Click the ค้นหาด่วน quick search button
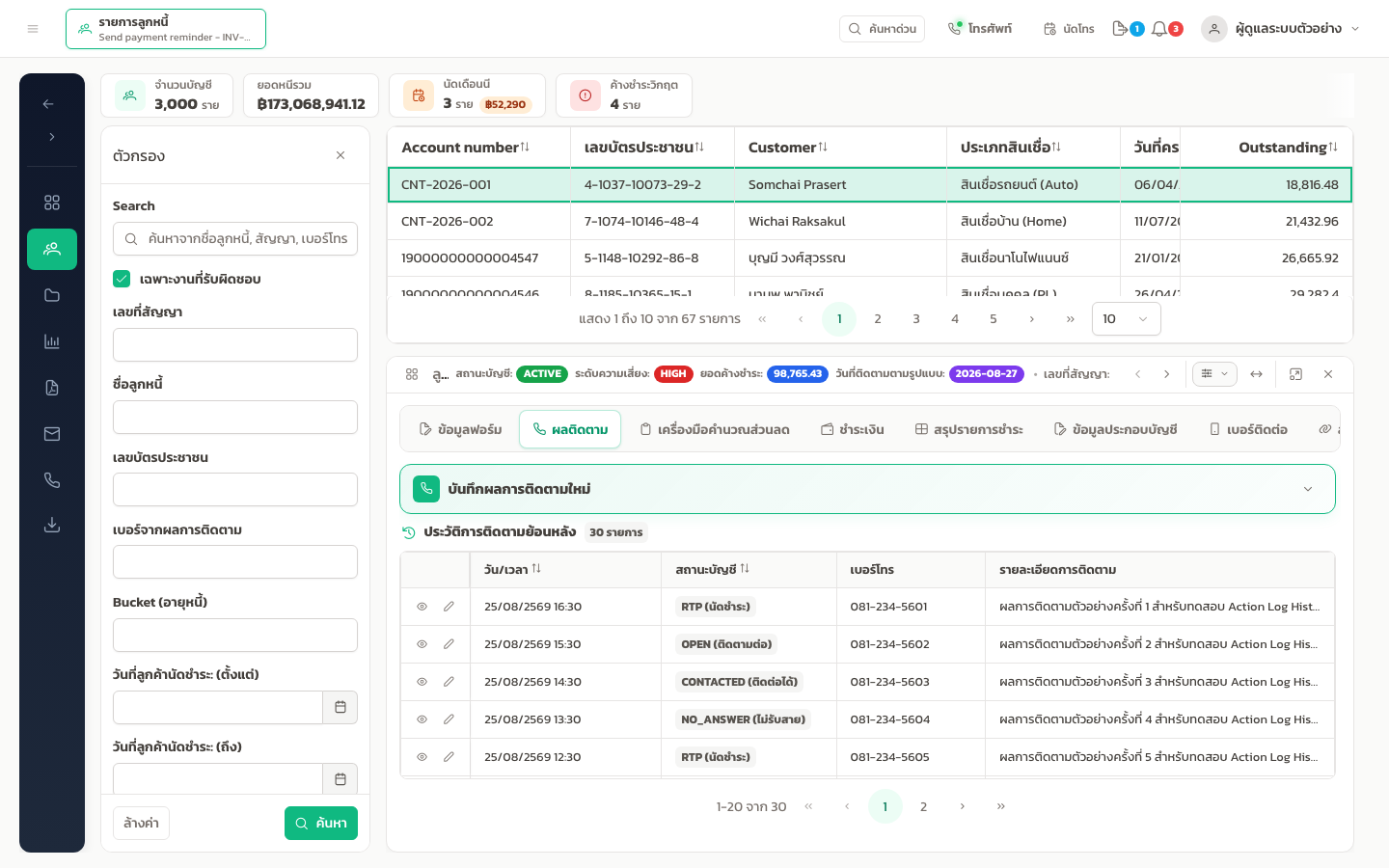Screen dimensions: 1389x868 click(x=882, y=29)
